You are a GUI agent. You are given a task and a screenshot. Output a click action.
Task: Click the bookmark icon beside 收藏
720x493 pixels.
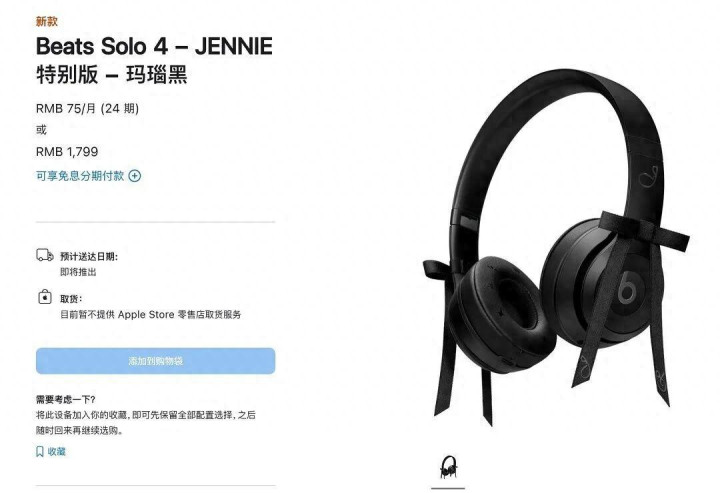tap(40, 452)
